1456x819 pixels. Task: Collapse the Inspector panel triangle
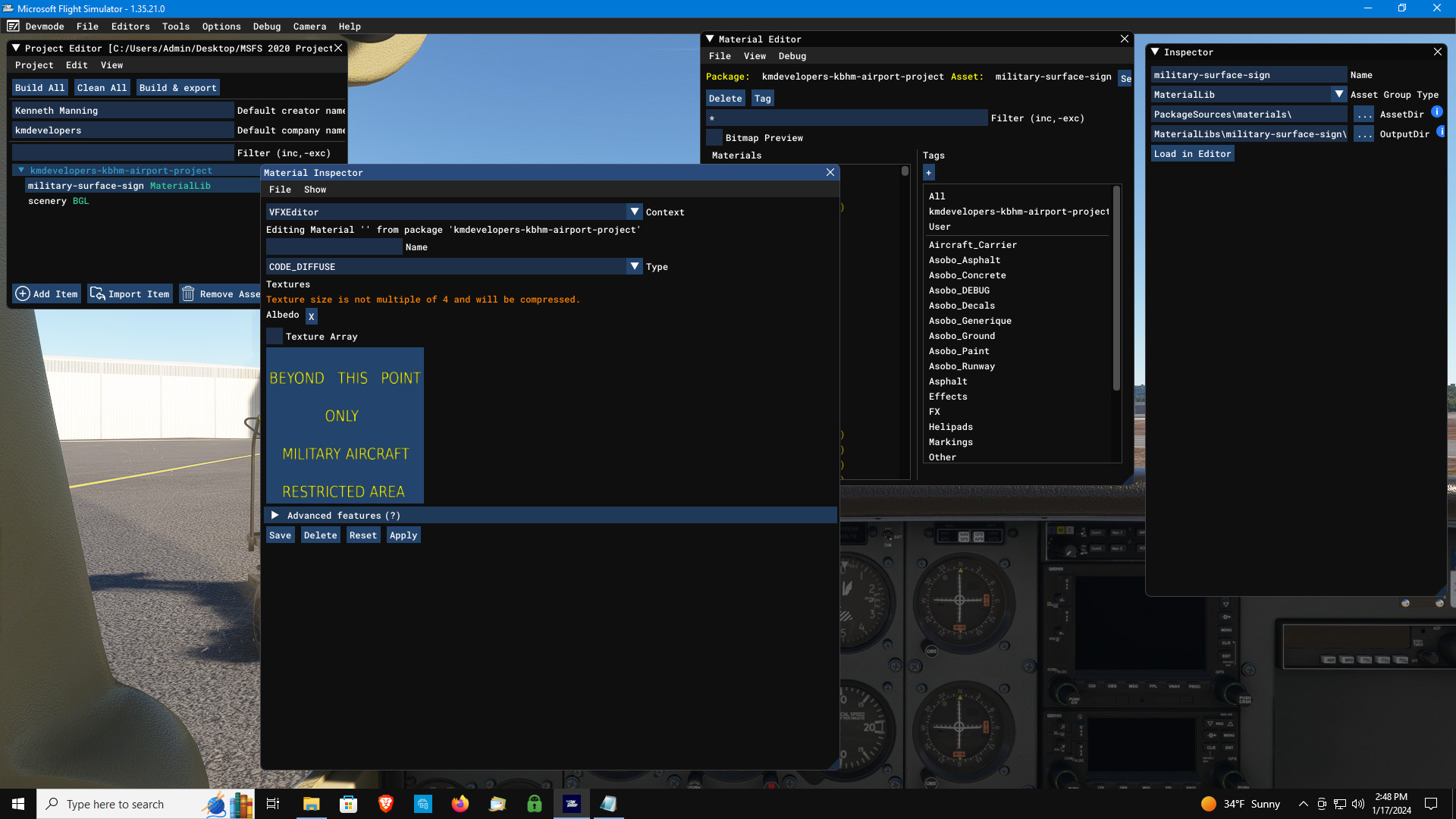click(1155, 52)
